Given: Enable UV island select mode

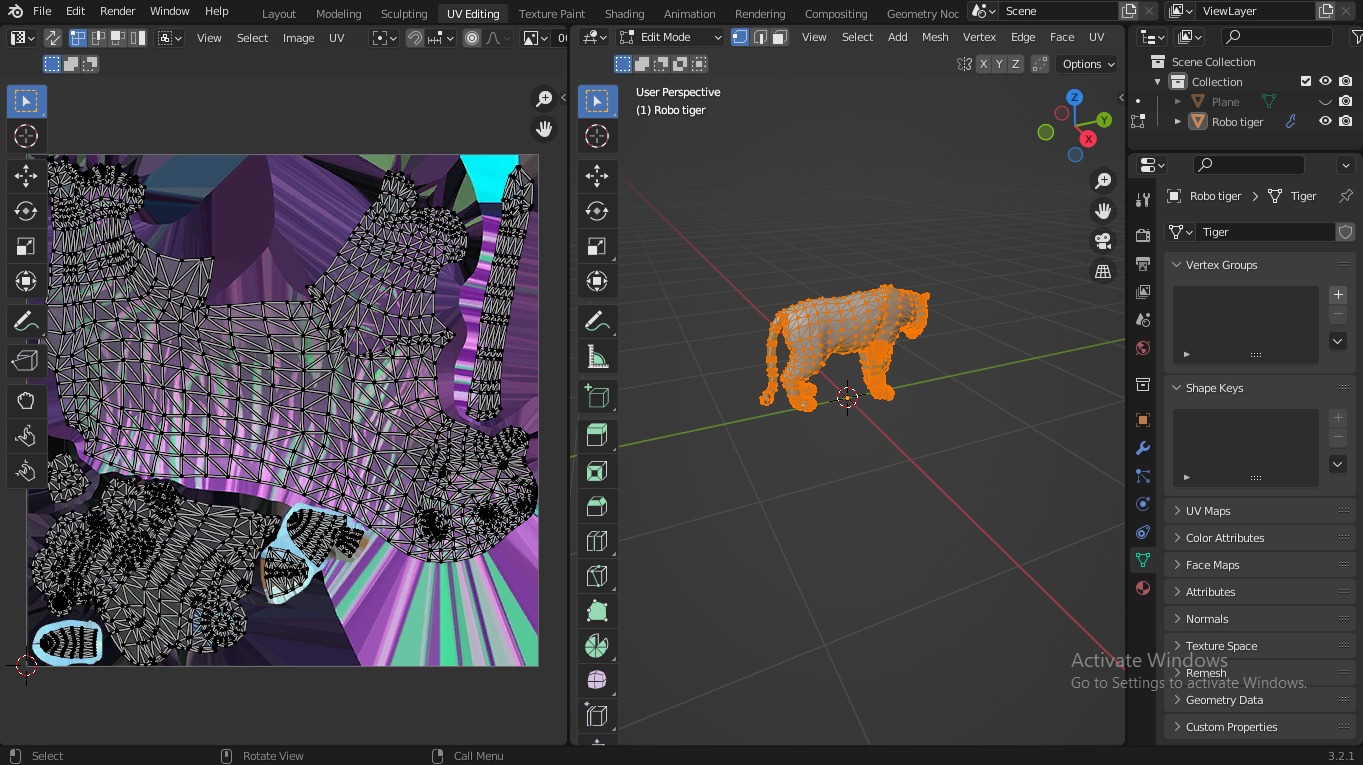Looking at the screenshot, I should (137, 38).
